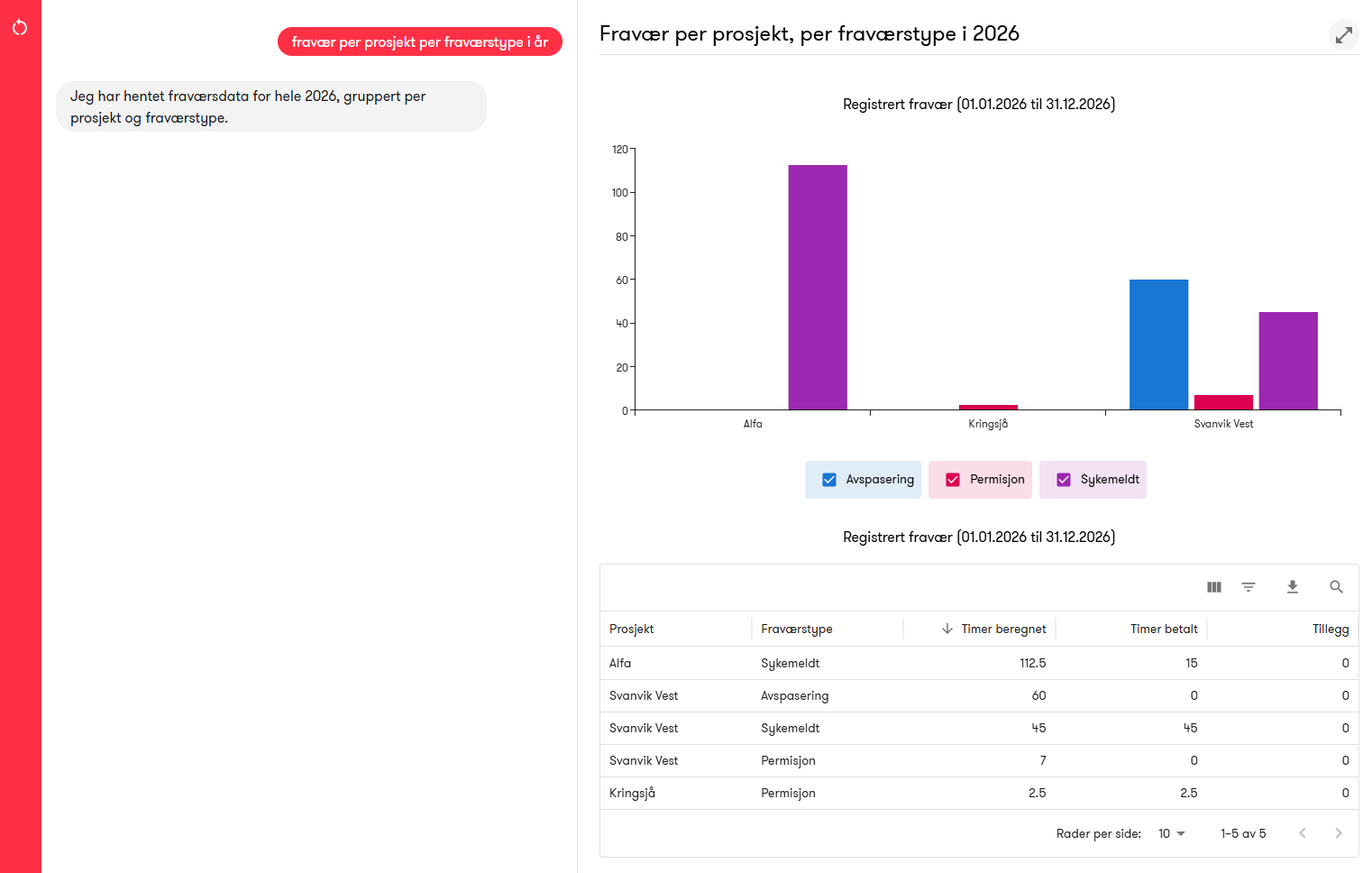The height and width of the screenshot is (873, 1372).
Task: Click the purple Sykemeldt bar for Alfa
Action: click(818, 287)
